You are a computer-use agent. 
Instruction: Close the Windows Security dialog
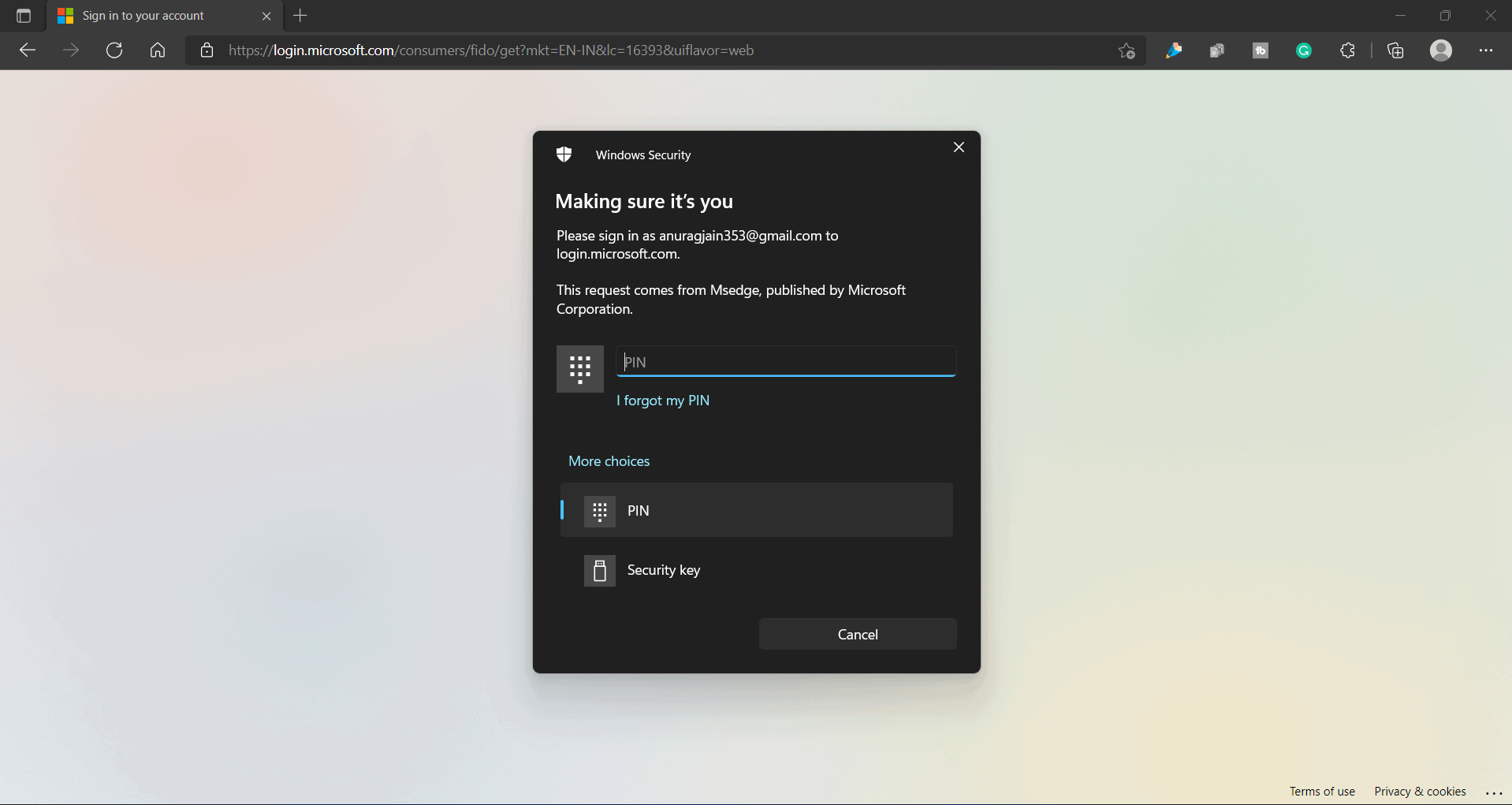pos(959,147)
